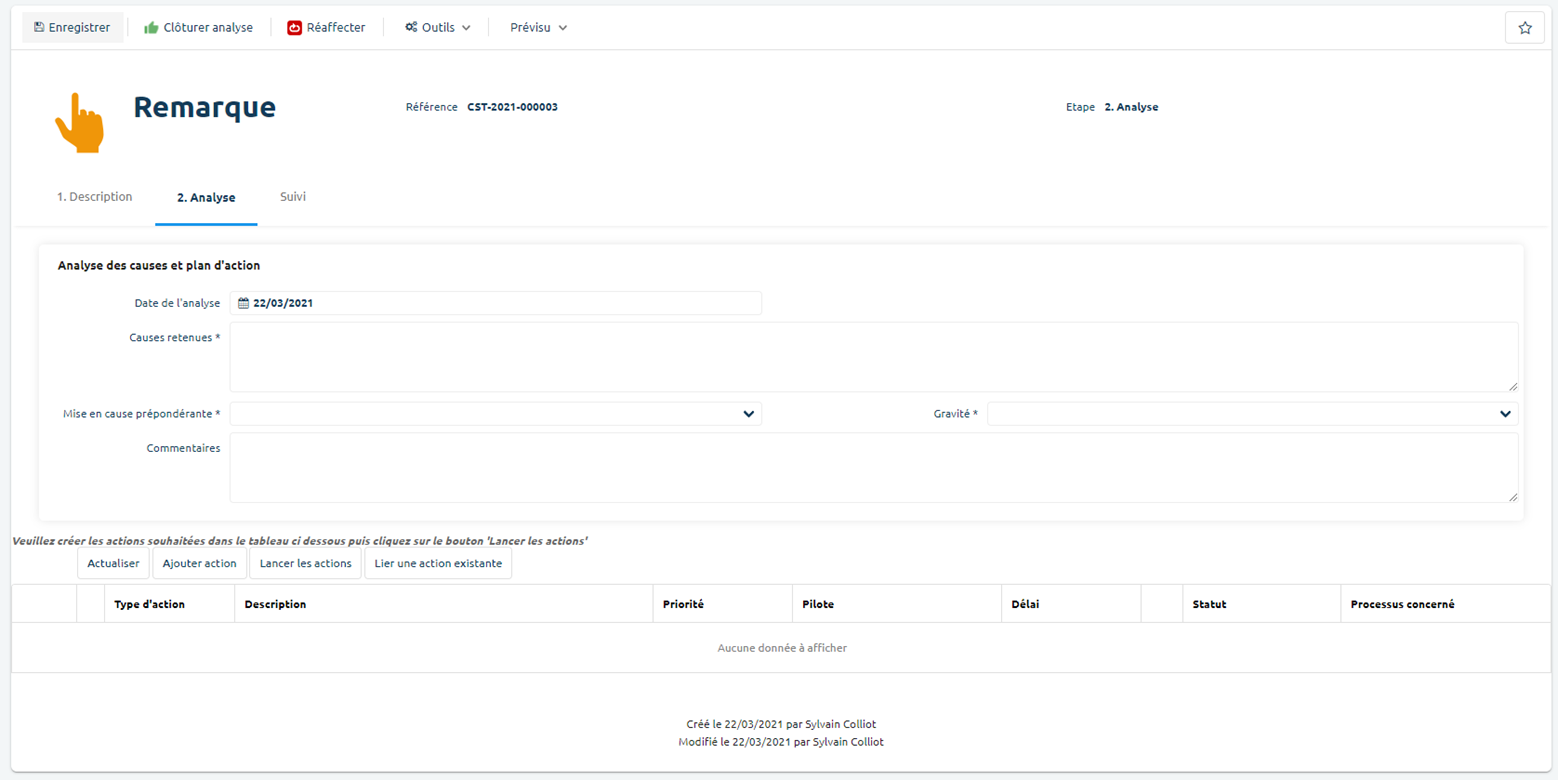The image size is (1558, 780).
Task: Click the calendar icon in the date field
Action: tap(243, 303)
